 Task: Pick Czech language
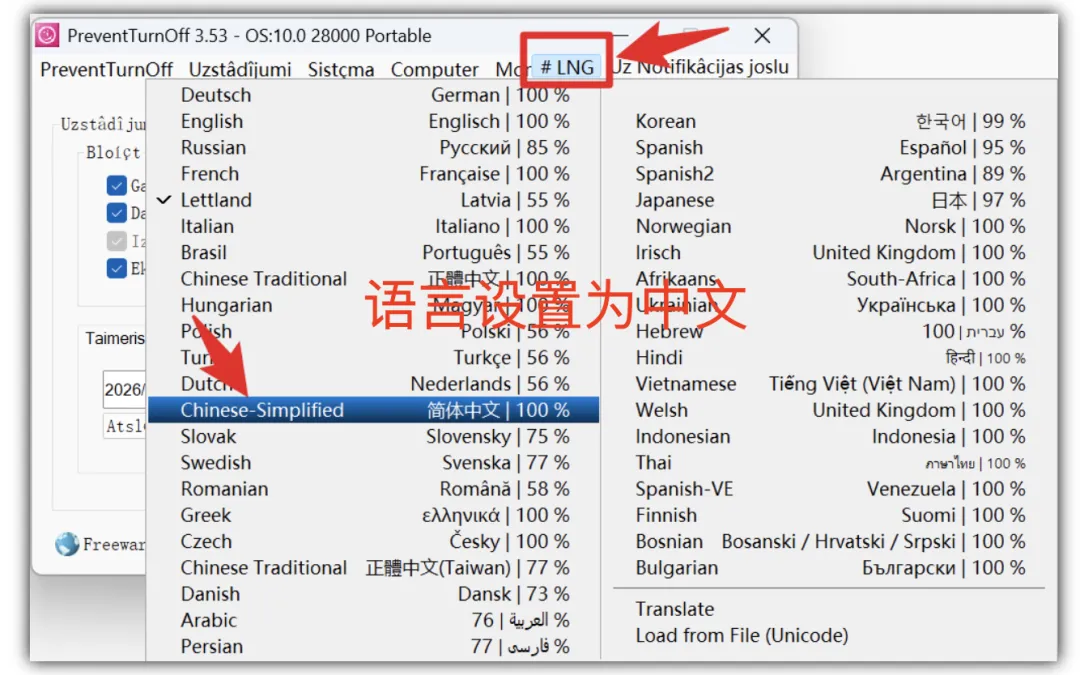(373, 541)
